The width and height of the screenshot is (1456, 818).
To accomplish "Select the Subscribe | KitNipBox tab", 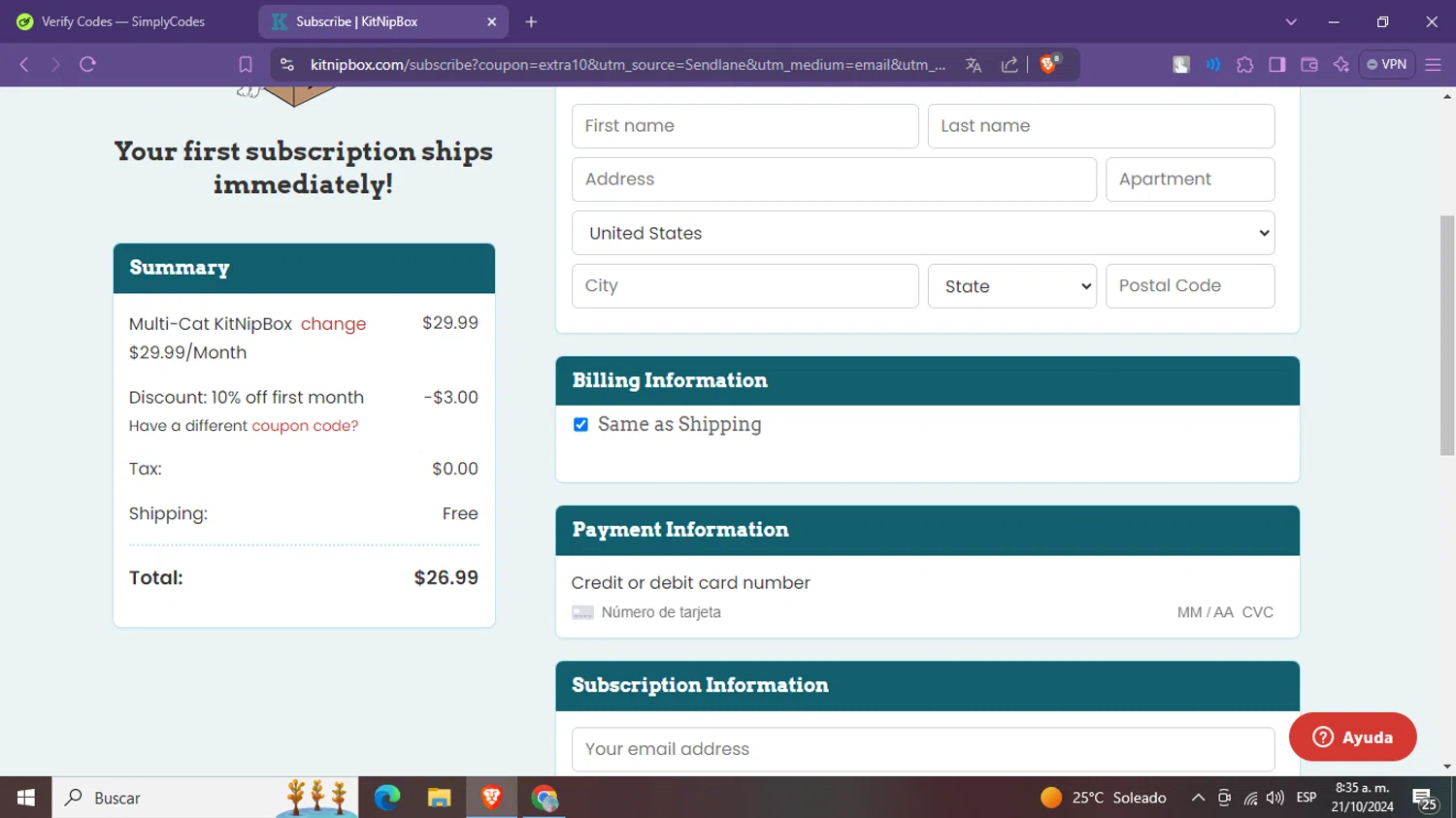I will pyautogui.click(x=383, y=21).
